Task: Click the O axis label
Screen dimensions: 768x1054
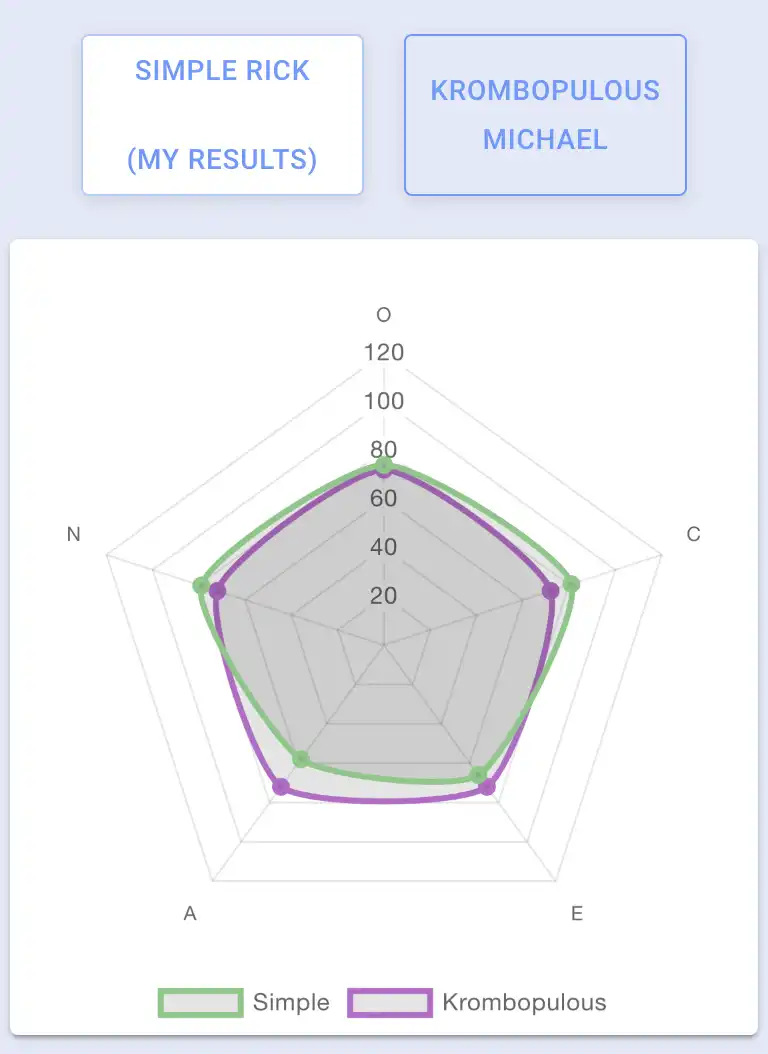Action: tap(384, 315)
